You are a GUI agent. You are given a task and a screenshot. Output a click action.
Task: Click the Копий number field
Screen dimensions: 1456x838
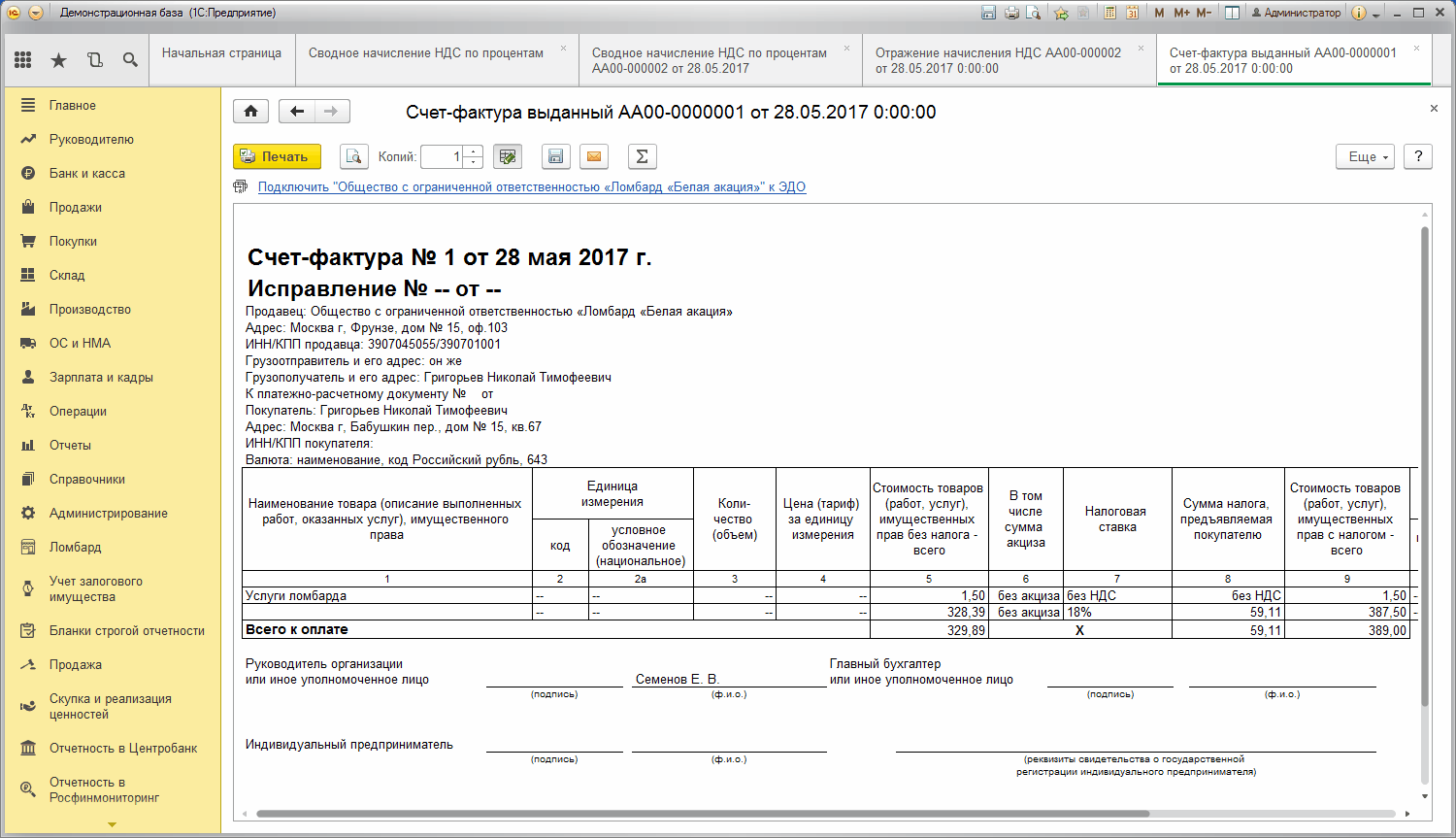442,156
